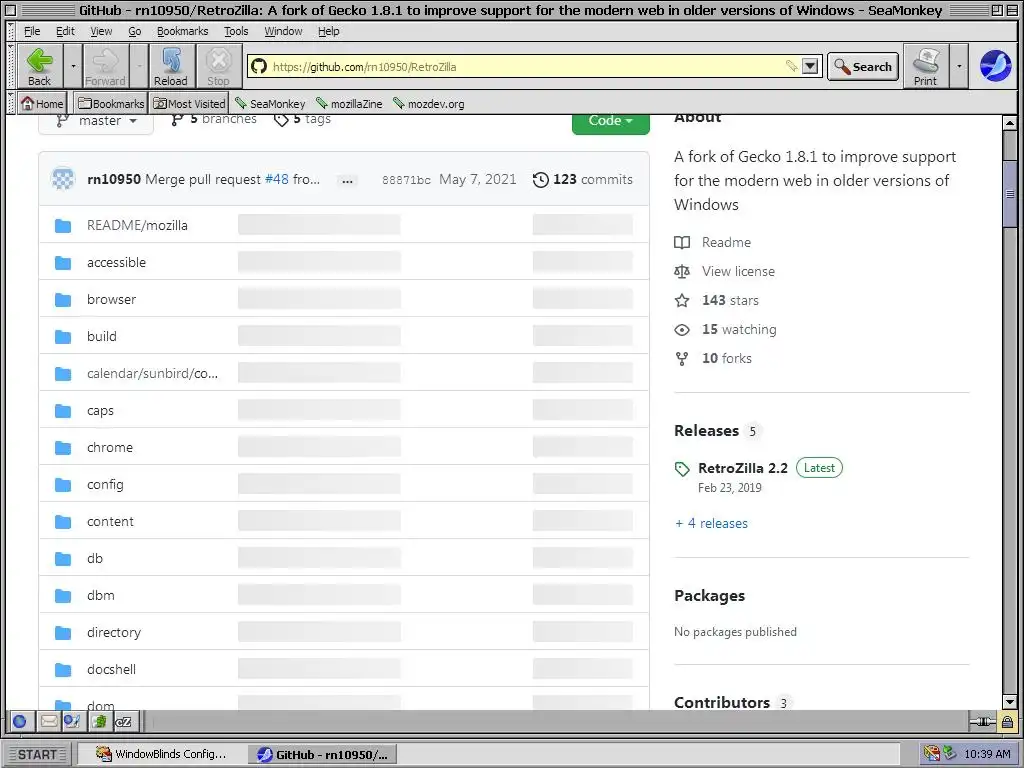Screen dimensions: 1024x768
Task: Open the Print options dropdown arrow
Action: coord(958,66)
